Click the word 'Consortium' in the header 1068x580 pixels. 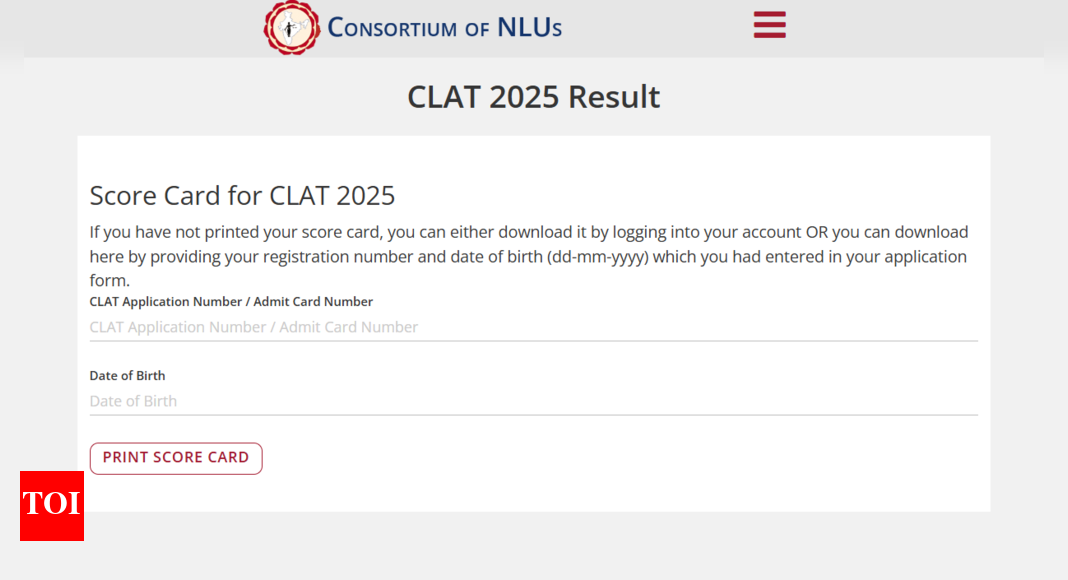(x=394, y=28)
